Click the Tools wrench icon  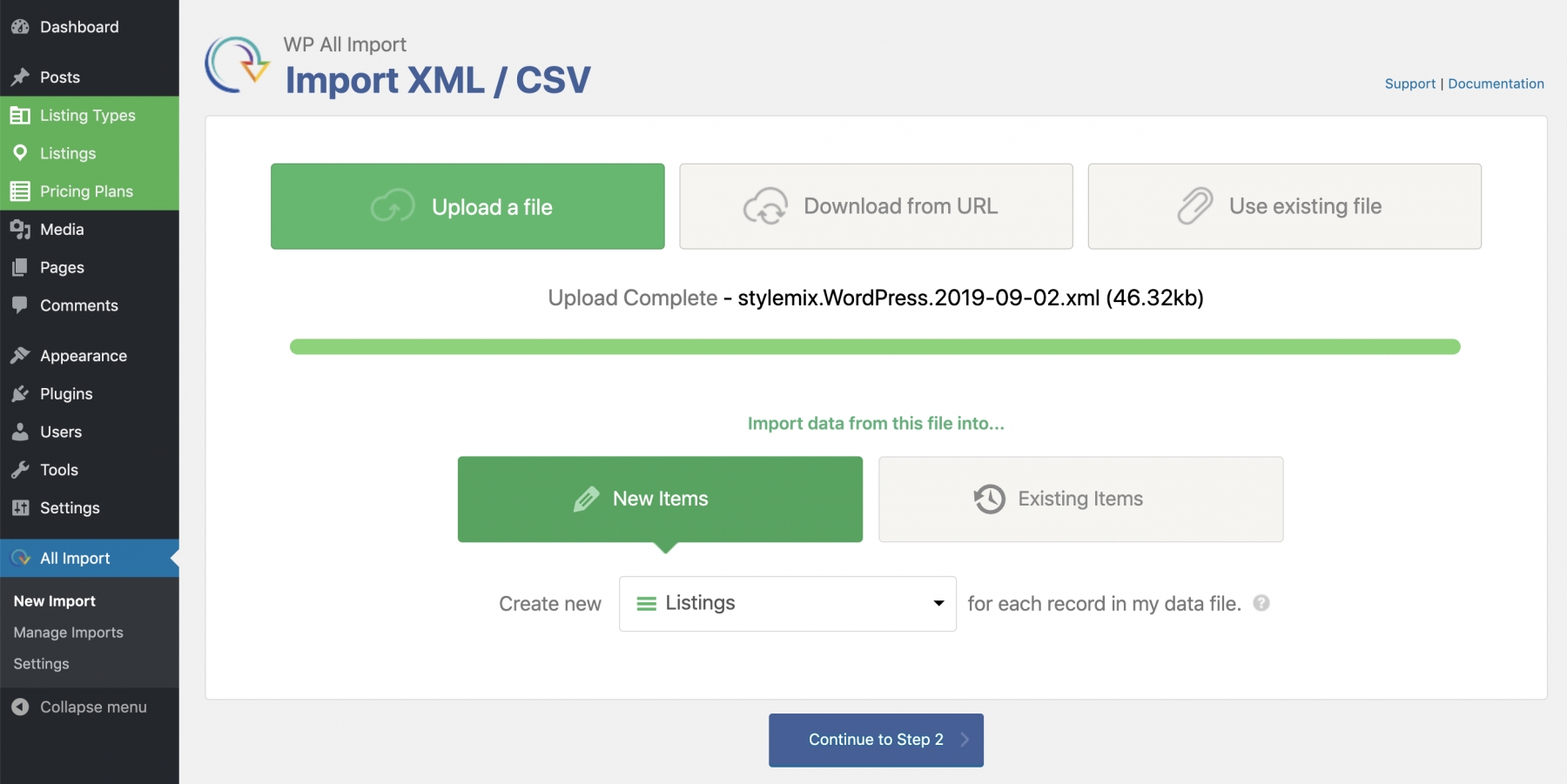coord(20,470)
